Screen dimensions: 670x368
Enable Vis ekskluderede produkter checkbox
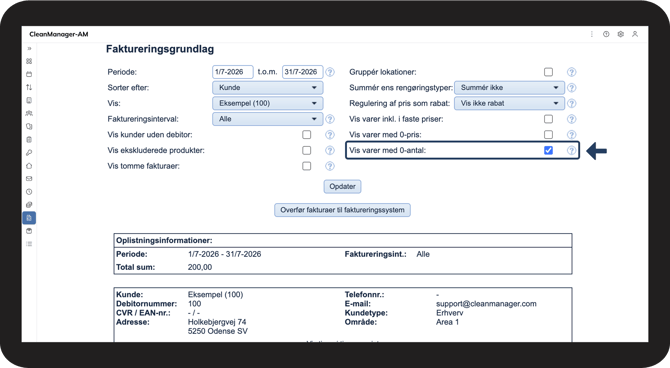[x=306, y=150]
